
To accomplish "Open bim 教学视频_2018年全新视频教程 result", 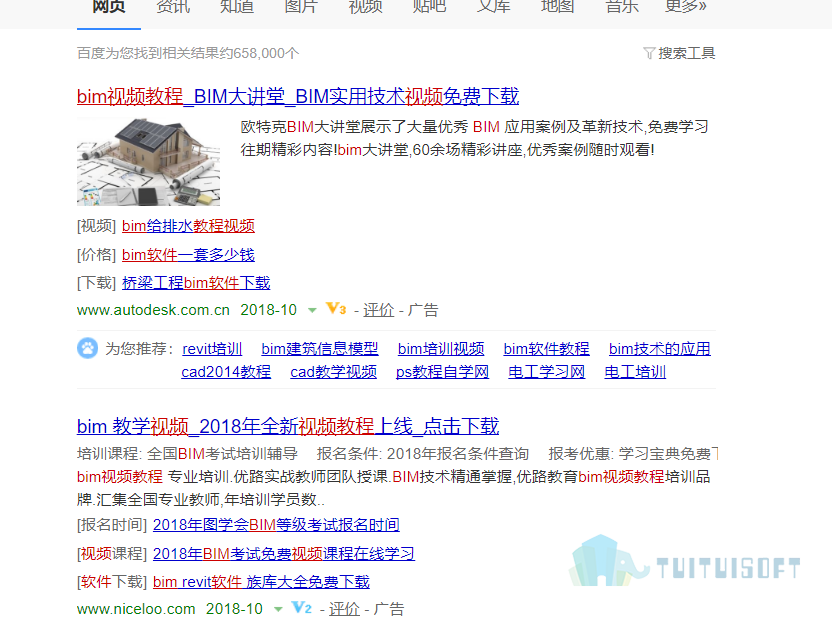I will [x=288, y=426].
